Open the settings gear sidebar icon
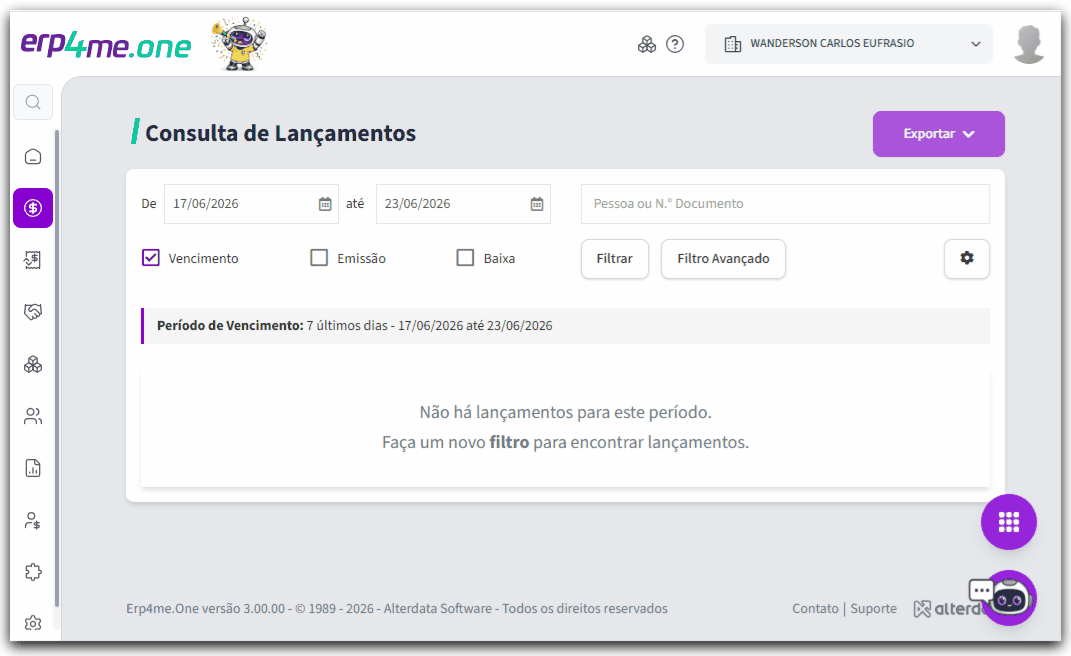The image size is (1071, 656). coord(33,623)
